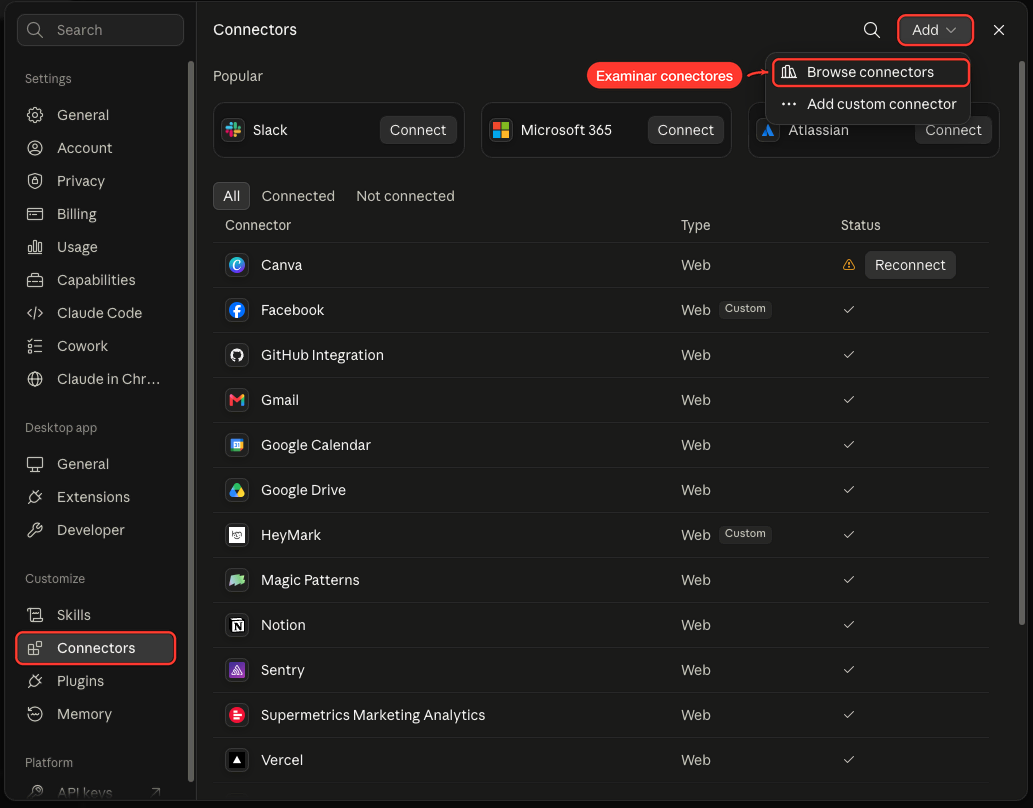This screenshot has width=1033, height=808.
Task: Click the Custom badge on Facebook row
Action: (745, 308)
